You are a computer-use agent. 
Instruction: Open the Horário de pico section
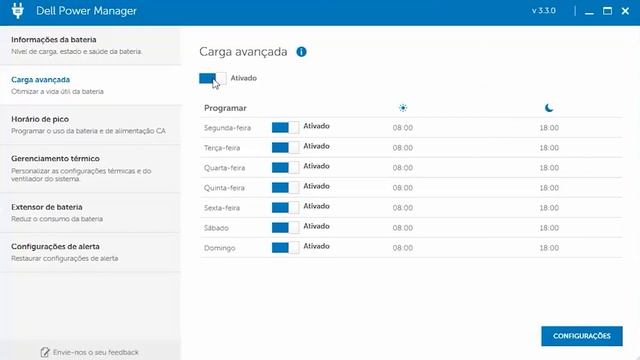pyautogui.click(x=91, y=125)
